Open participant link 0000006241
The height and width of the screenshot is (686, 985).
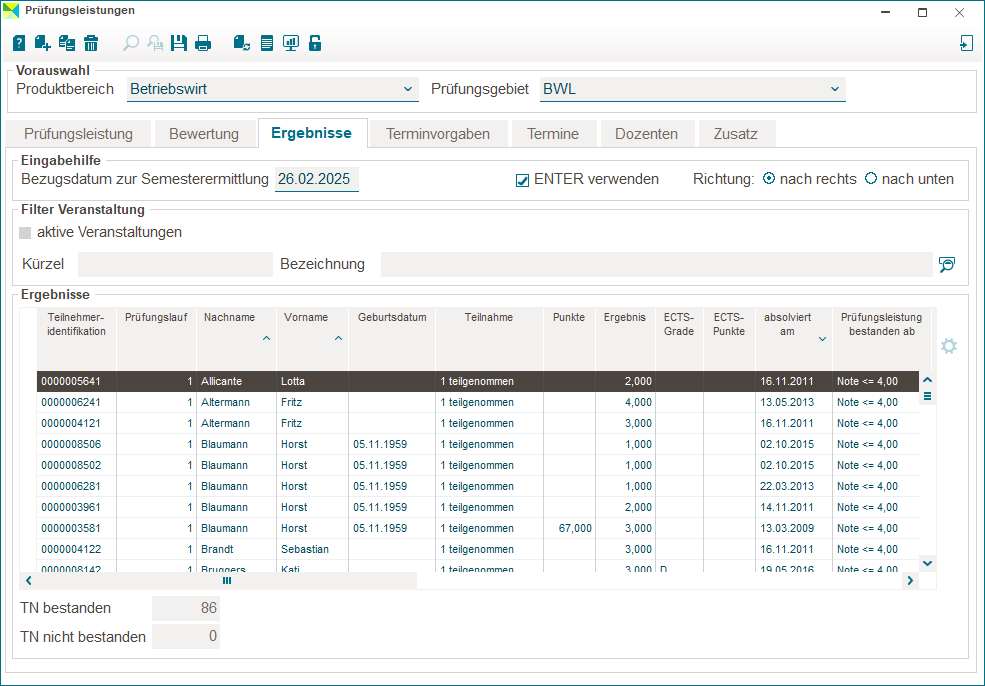(70, 402)
